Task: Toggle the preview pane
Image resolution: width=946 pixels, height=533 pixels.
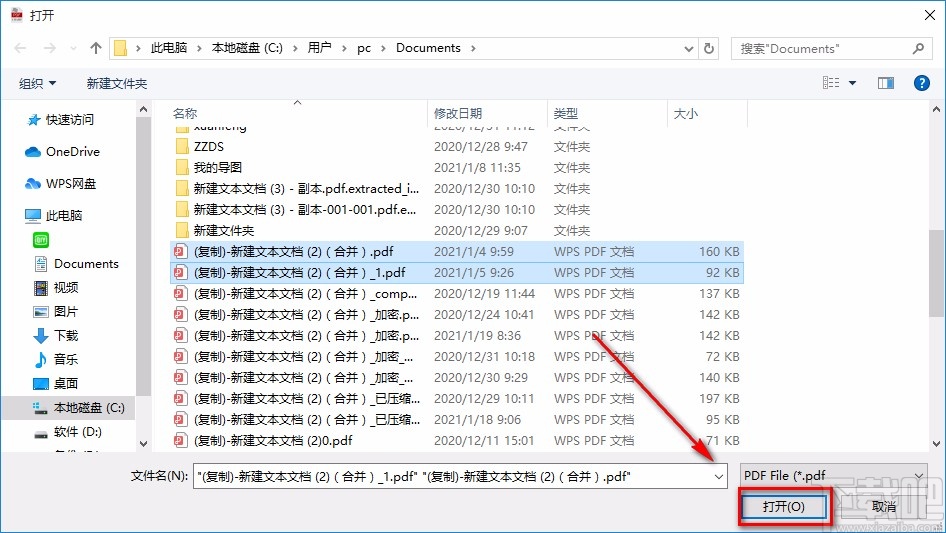Action: (886, 83)
